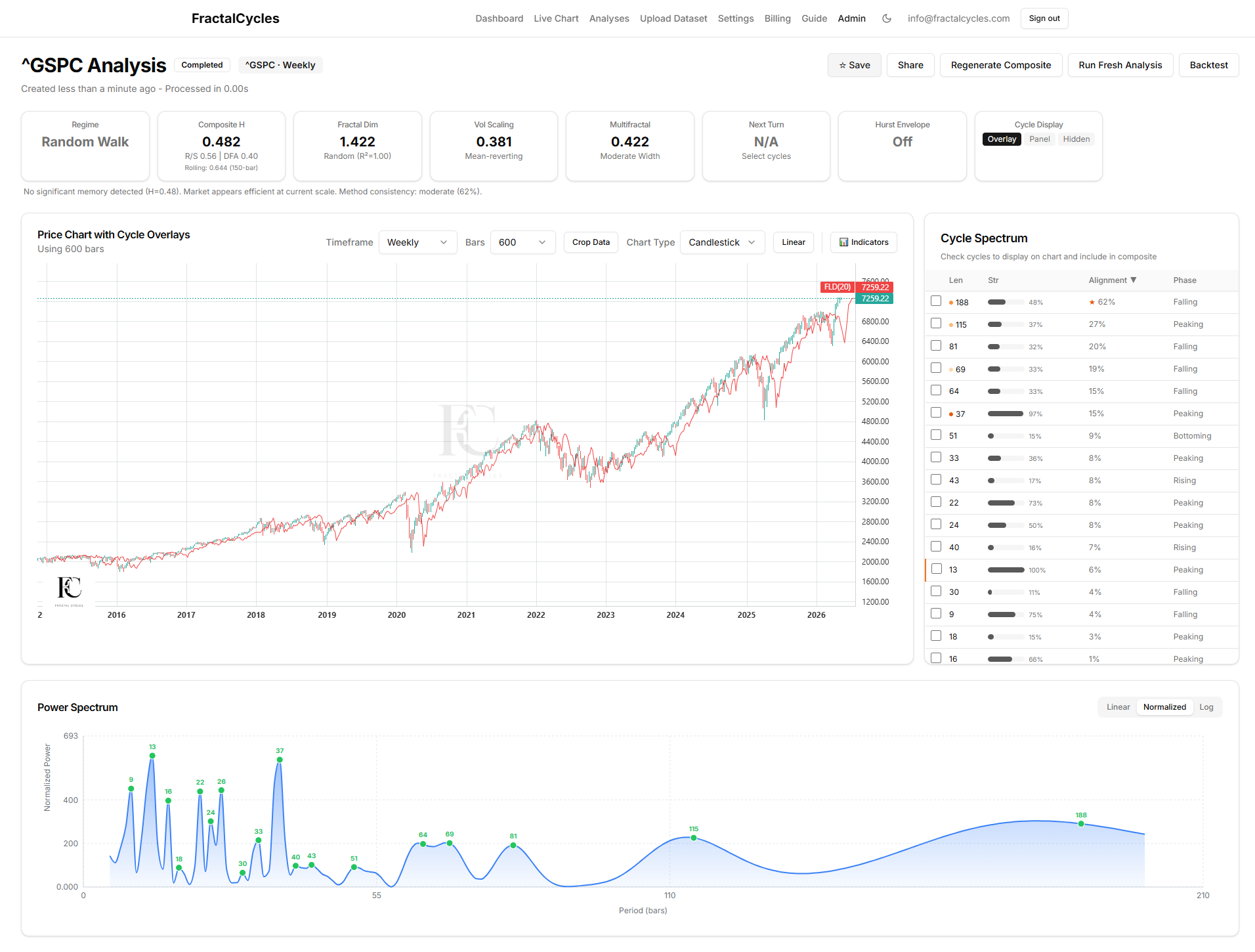This screenshot has width=1255, height=952.
Task: Open Settings in top navigation
Action: click(736, 18)
